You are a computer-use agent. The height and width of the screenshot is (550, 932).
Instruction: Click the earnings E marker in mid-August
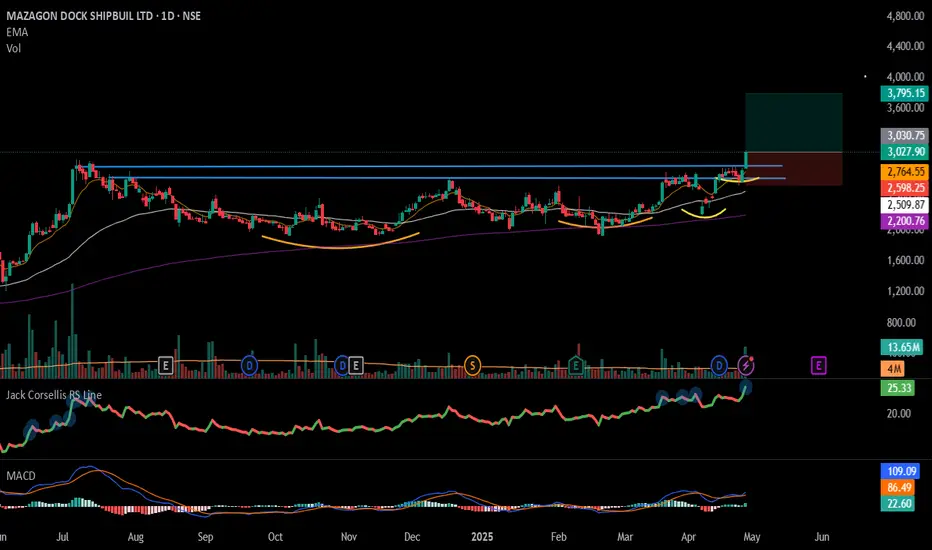[166, 365]
